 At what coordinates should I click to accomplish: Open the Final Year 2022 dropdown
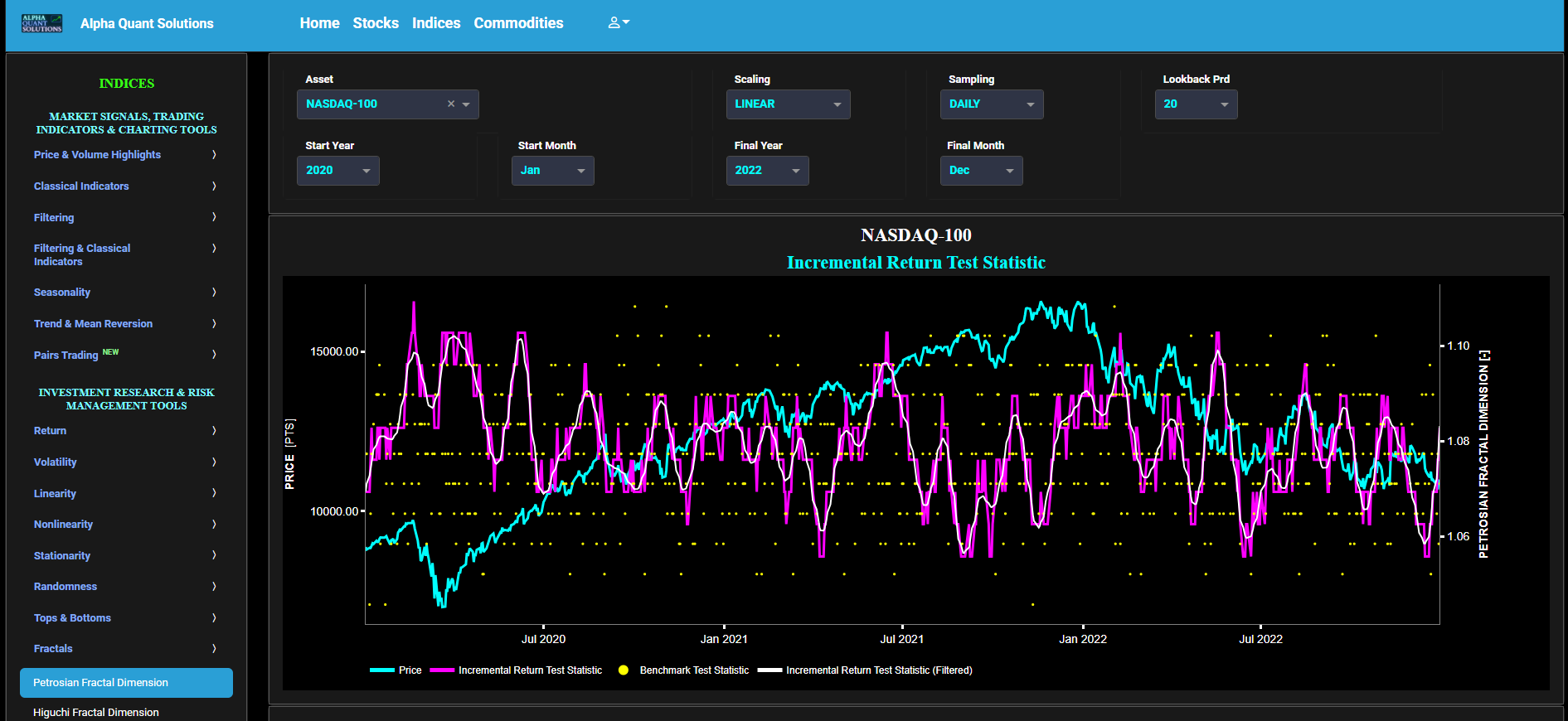tap(767, 171)
